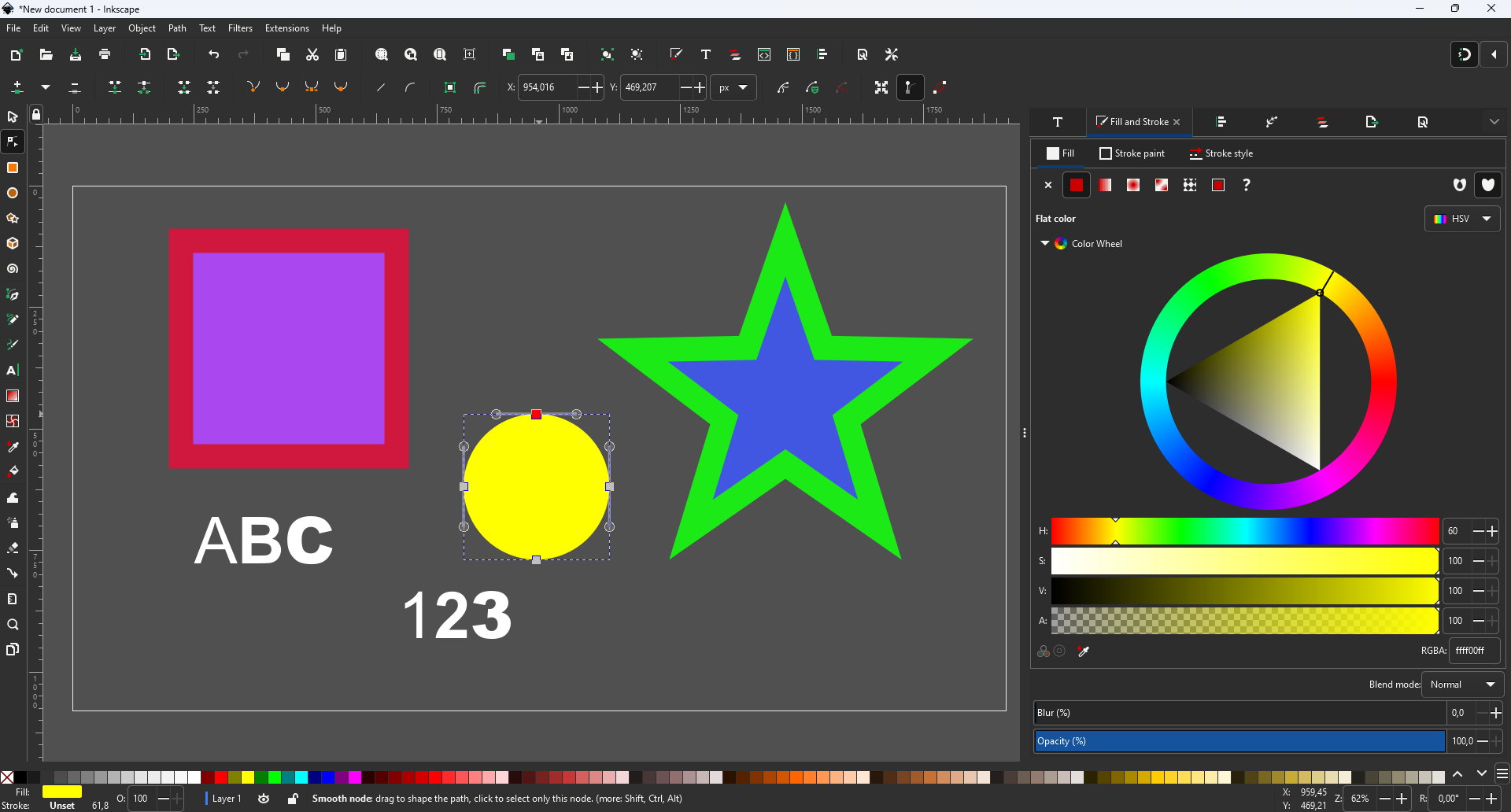Viewport: 1511px width, 812px height.
Task: Click the Paste clipboard icon
Action: click(x=341, y=54)
